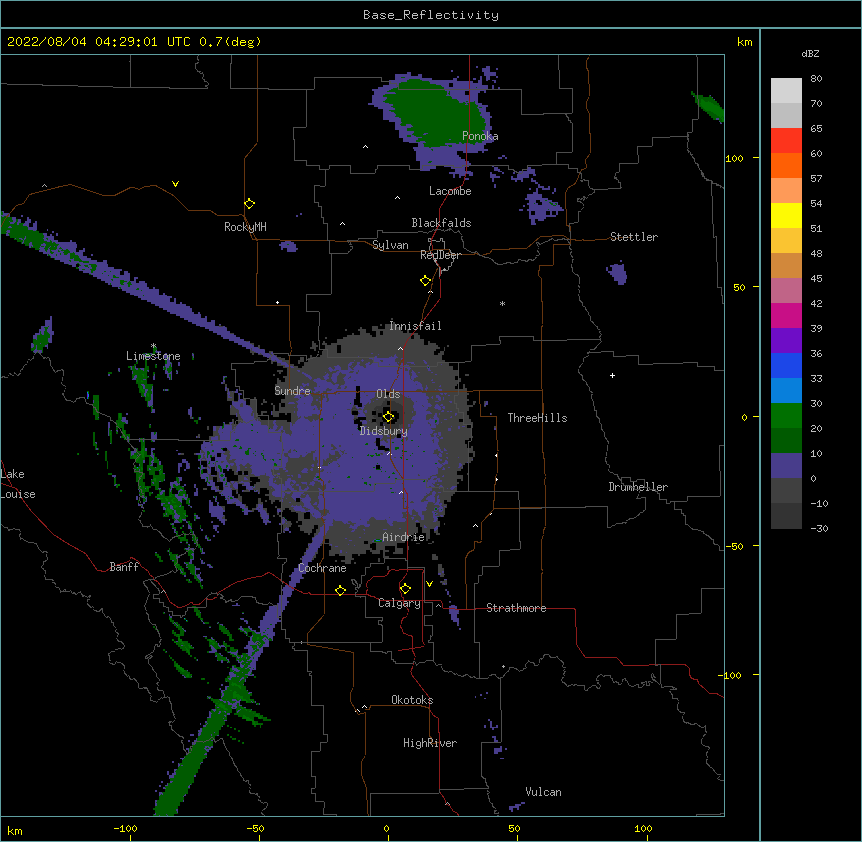Click the Stettler city label
Viewport: 862px width, 842px height.
[634, 237]
